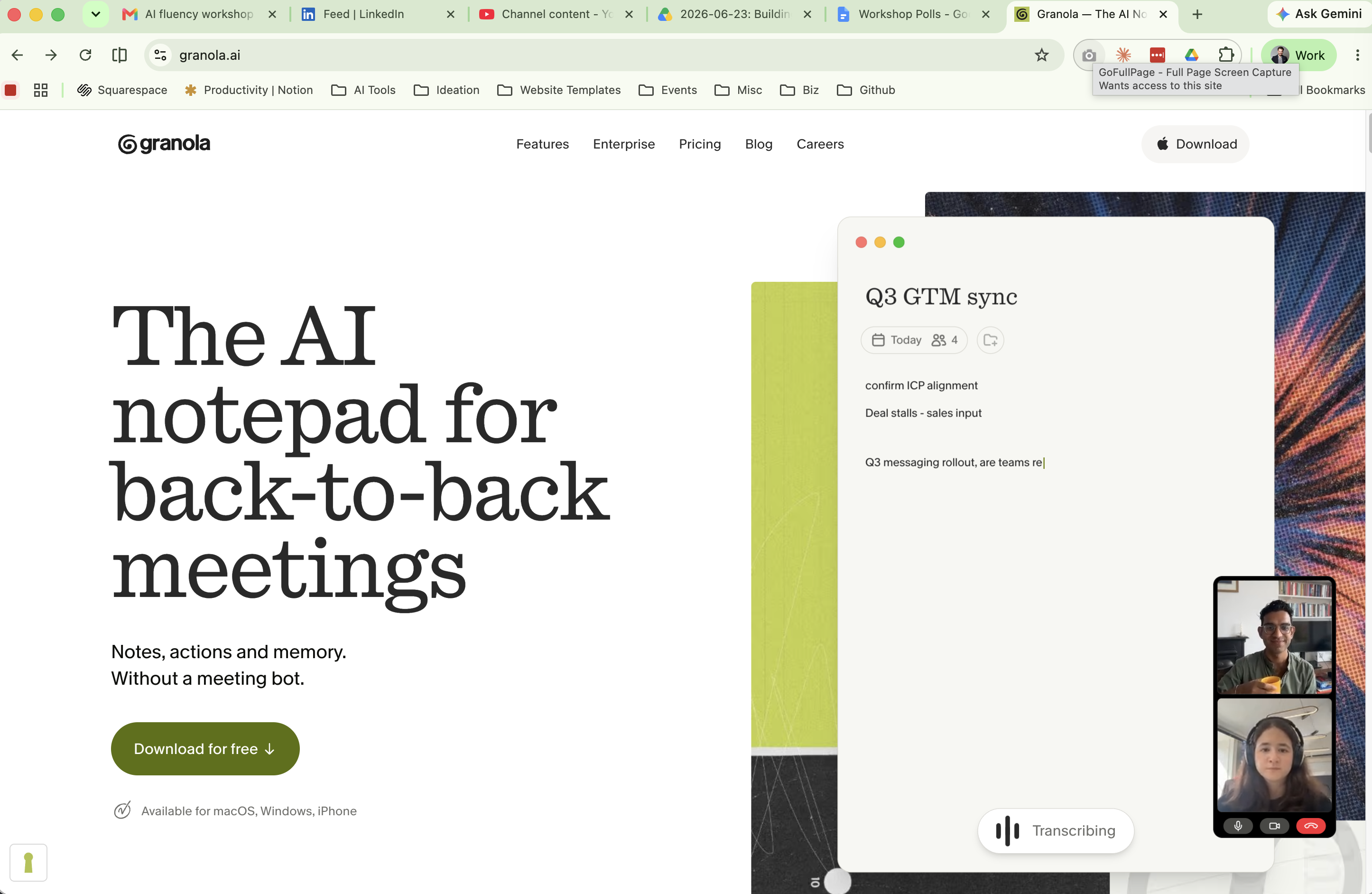This screenshot has width=1372, height=894.
Task: Close the Feed | LinkedIn tab
Action: pos(451,14)
